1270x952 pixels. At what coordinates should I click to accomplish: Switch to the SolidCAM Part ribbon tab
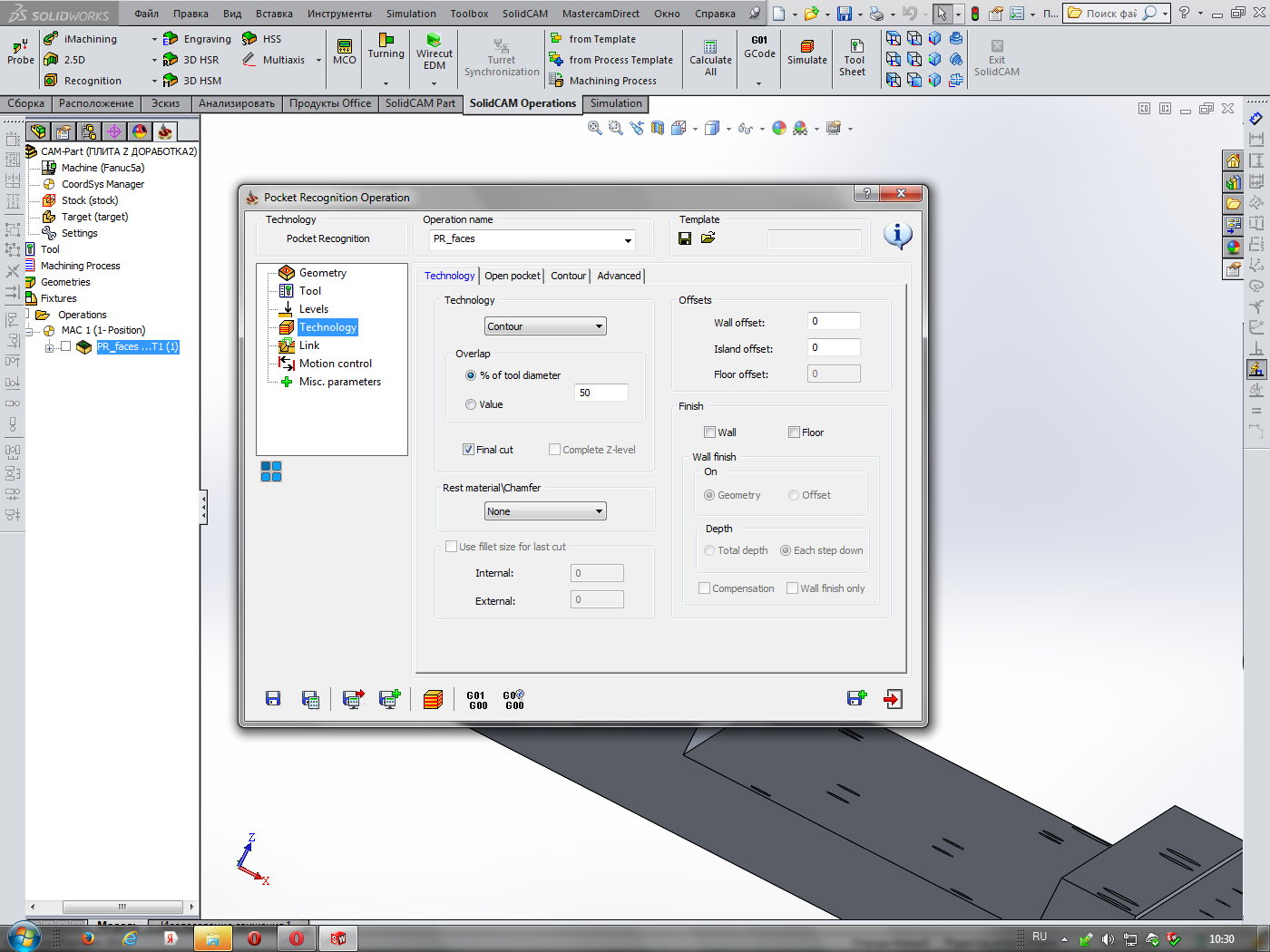(420, 103)
